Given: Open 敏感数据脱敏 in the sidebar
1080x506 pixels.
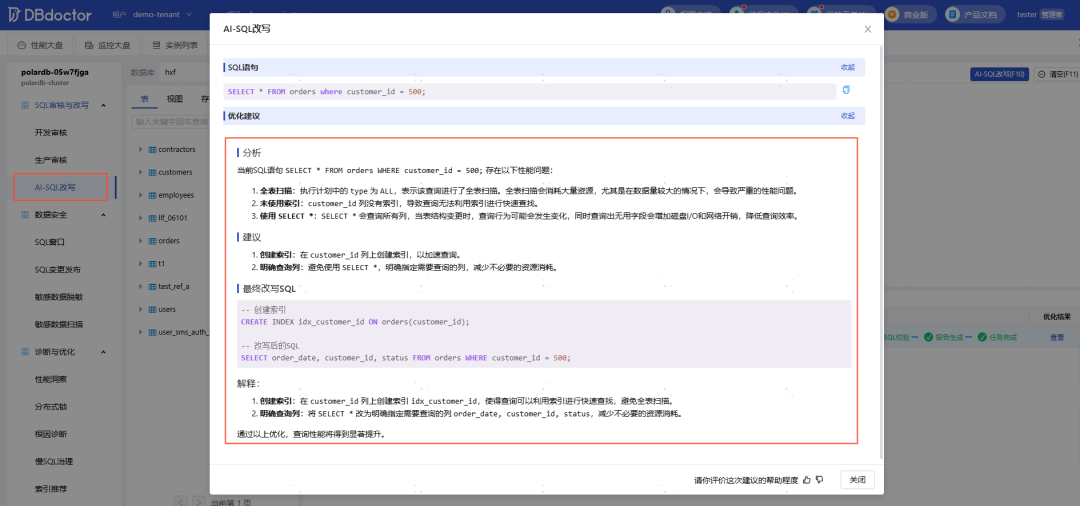Looking at the screenshot, I should click(59, 297).
